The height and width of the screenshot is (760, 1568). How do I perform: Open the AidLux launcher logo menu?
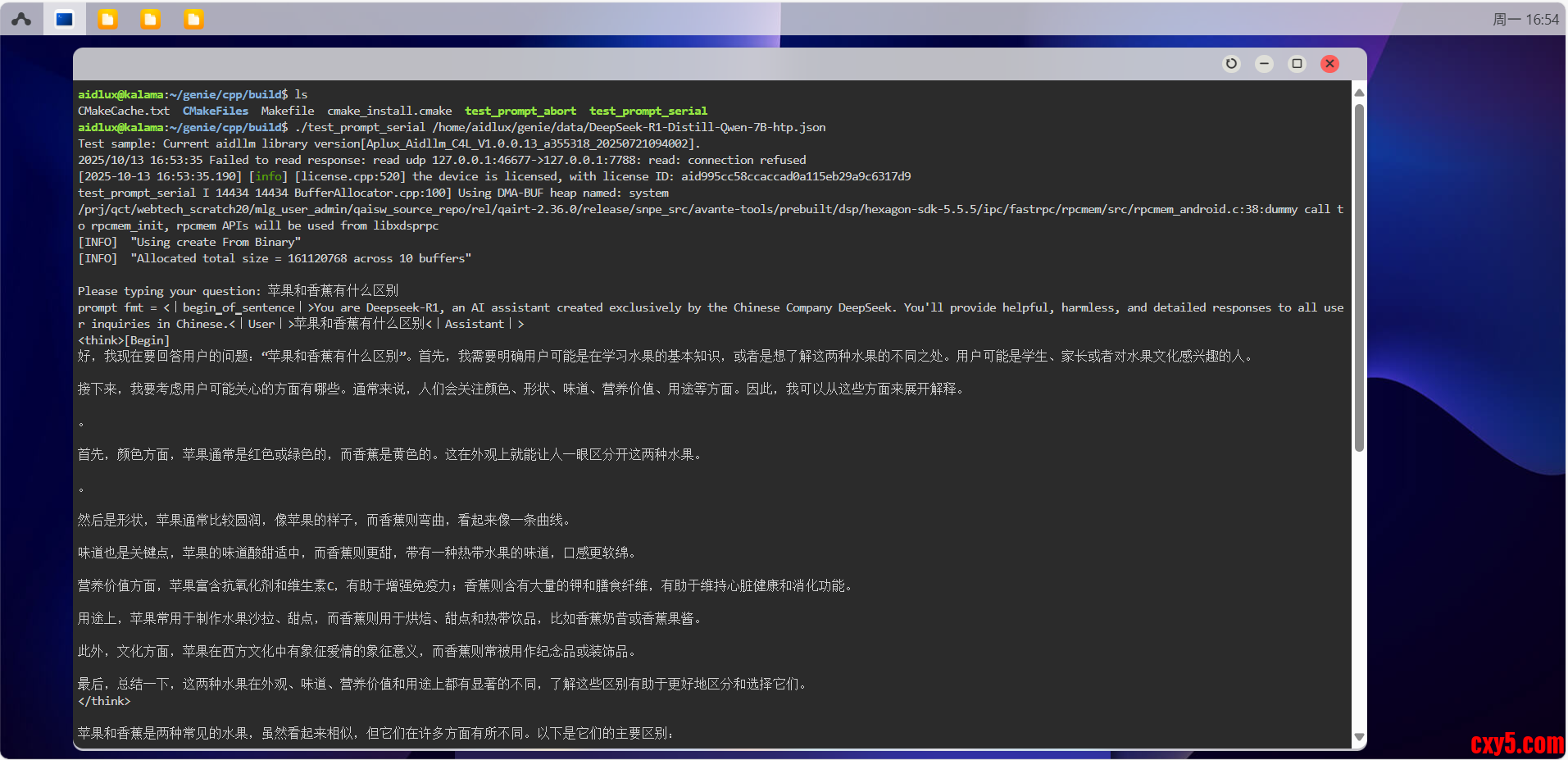tap(21, 19)
